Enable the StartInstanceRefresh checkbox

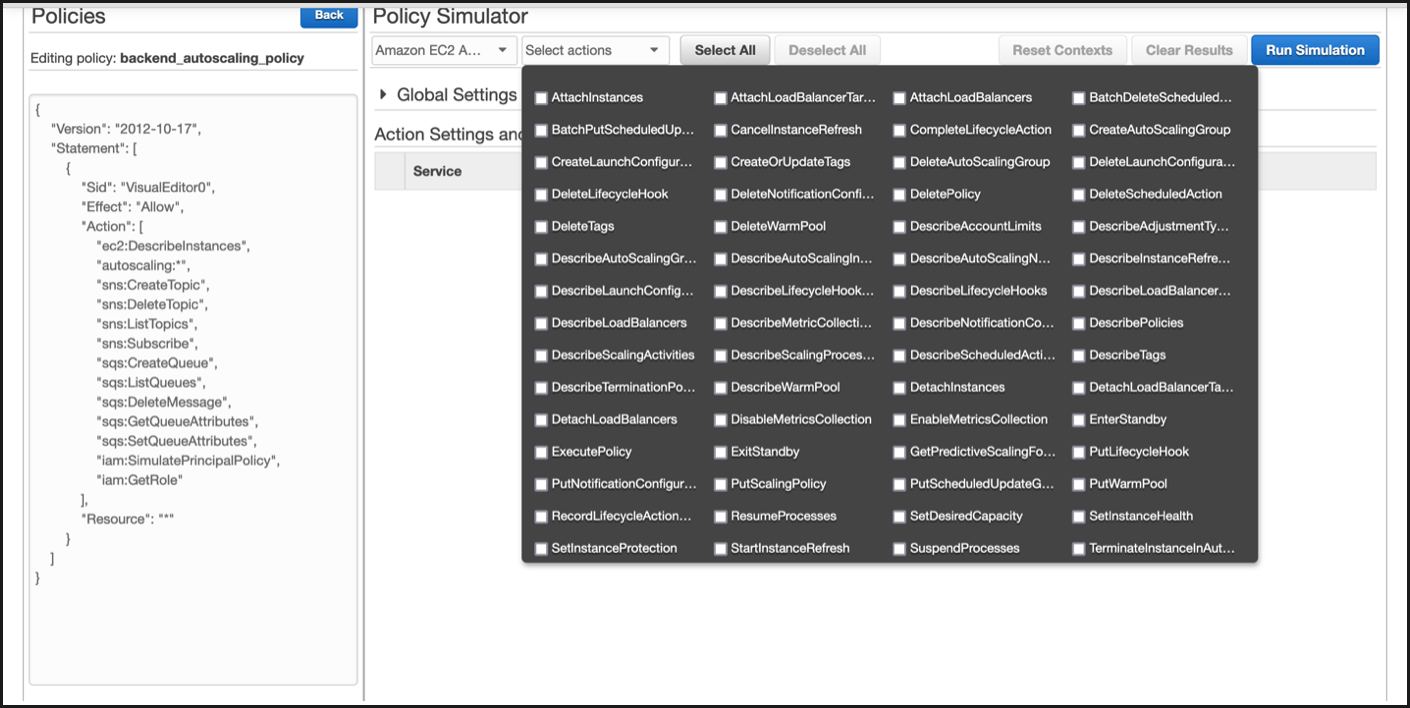point(720,549)
